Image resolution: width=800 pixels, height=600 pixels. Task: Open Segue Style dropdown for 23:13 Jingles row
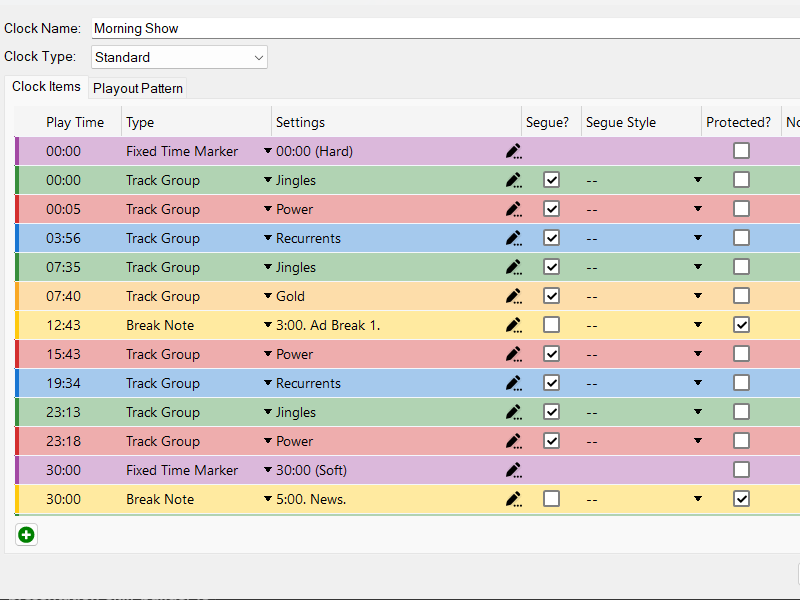pyautogui.click(x=698, y=412)
